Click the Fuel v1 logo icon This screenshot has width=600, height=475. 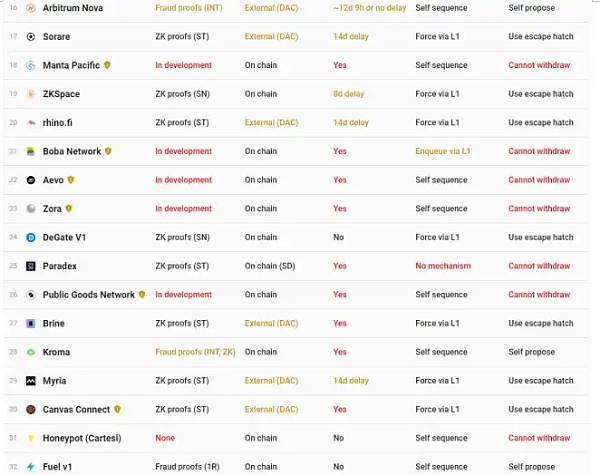coord(31,467)
